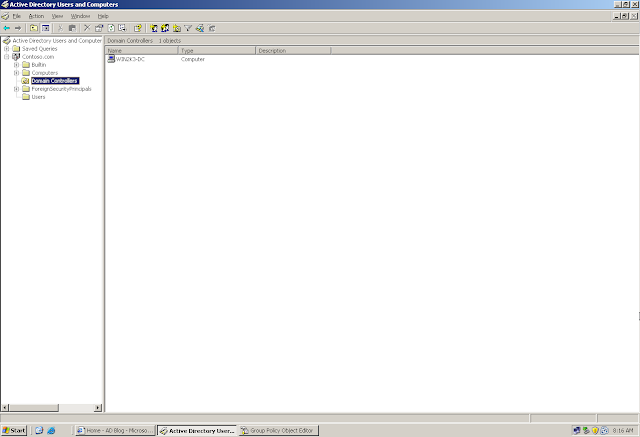Screen dimensions: 640x437
Task: Select the Computers folder in tree
Action: point(45,73)
